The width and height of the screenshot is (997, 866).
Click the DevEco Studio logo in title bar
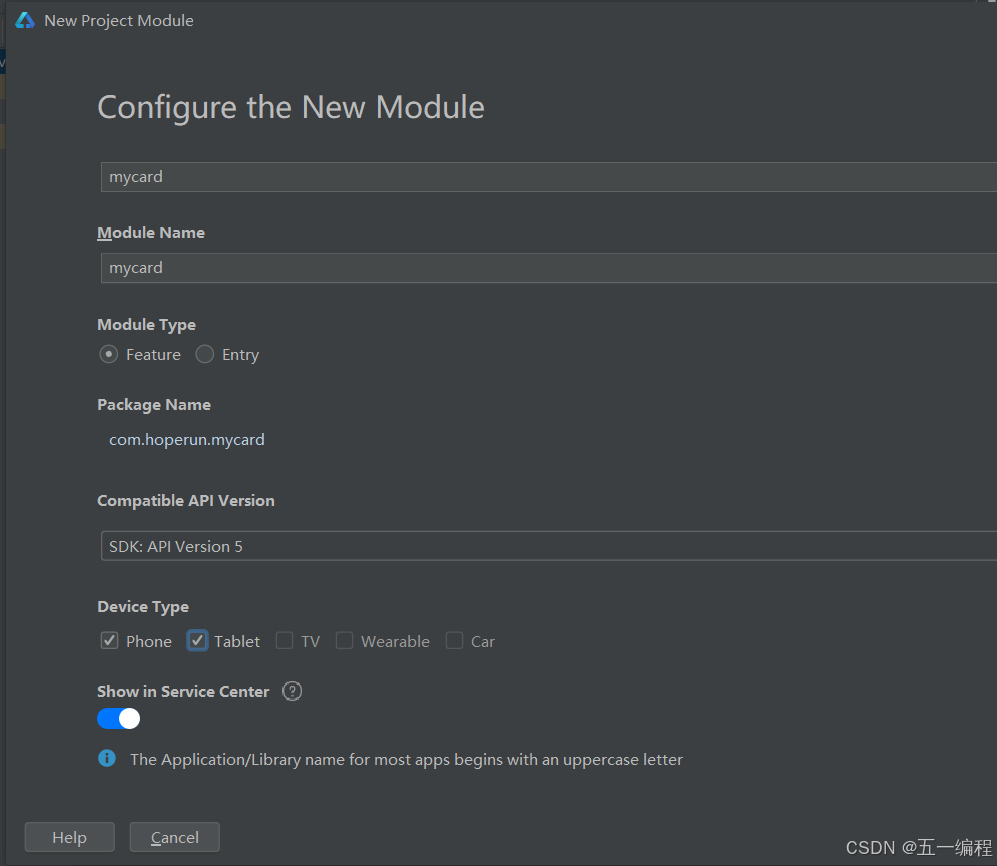(x=25, y=20)
